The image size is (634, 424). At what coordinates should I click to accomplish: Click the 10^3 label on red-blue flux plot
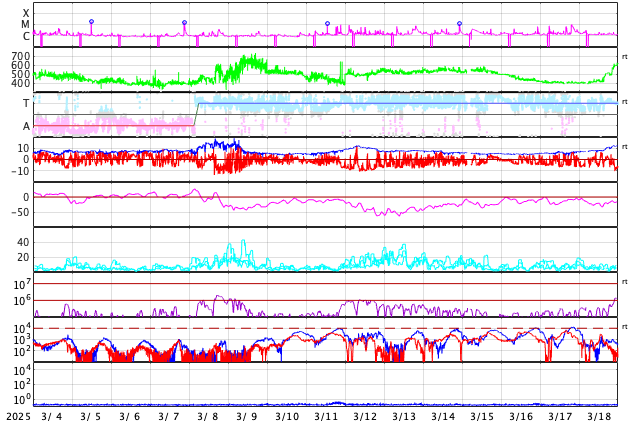22,340
